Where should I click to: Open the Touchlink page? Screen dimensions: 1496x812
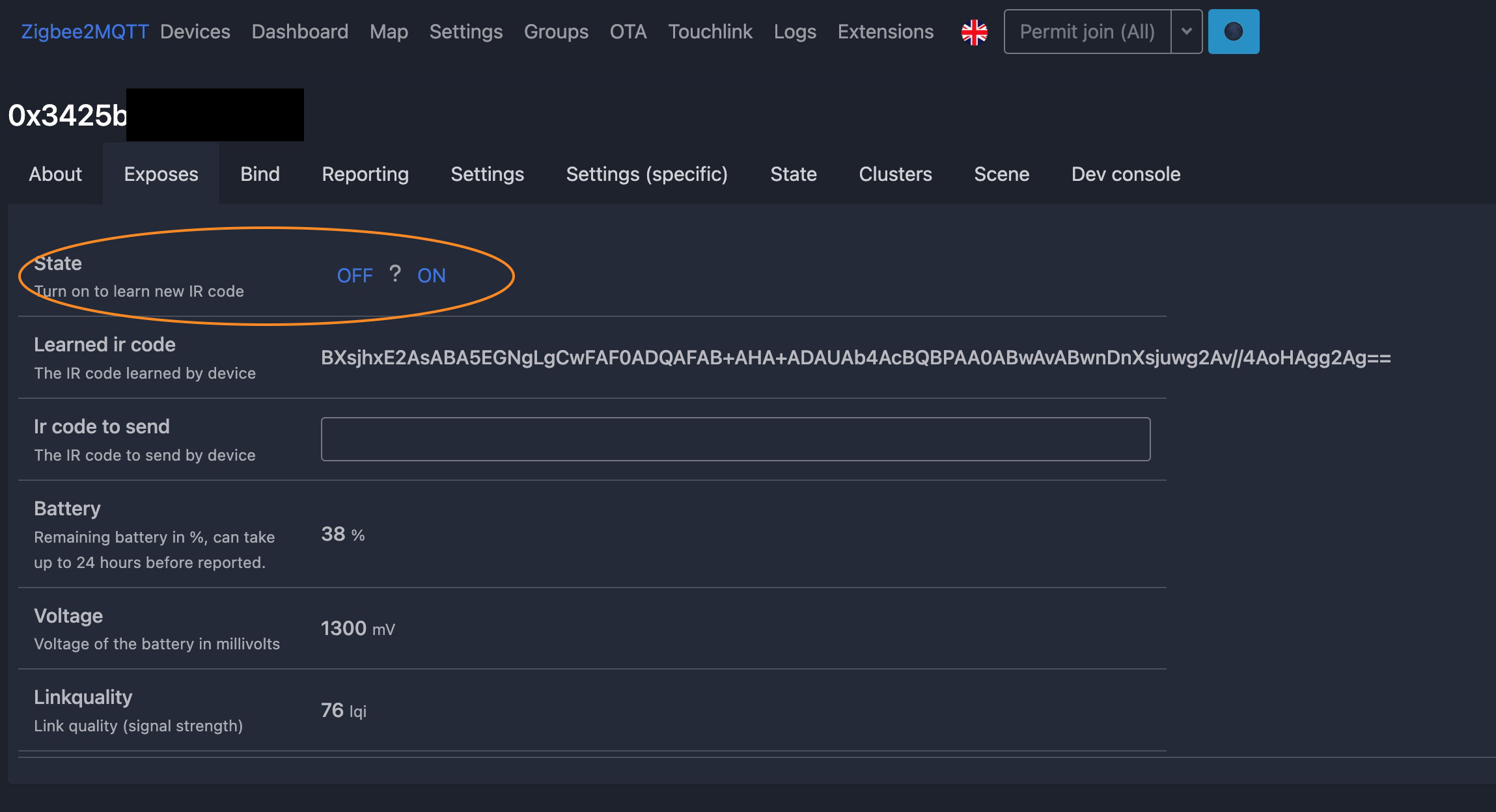coord(710,31)
